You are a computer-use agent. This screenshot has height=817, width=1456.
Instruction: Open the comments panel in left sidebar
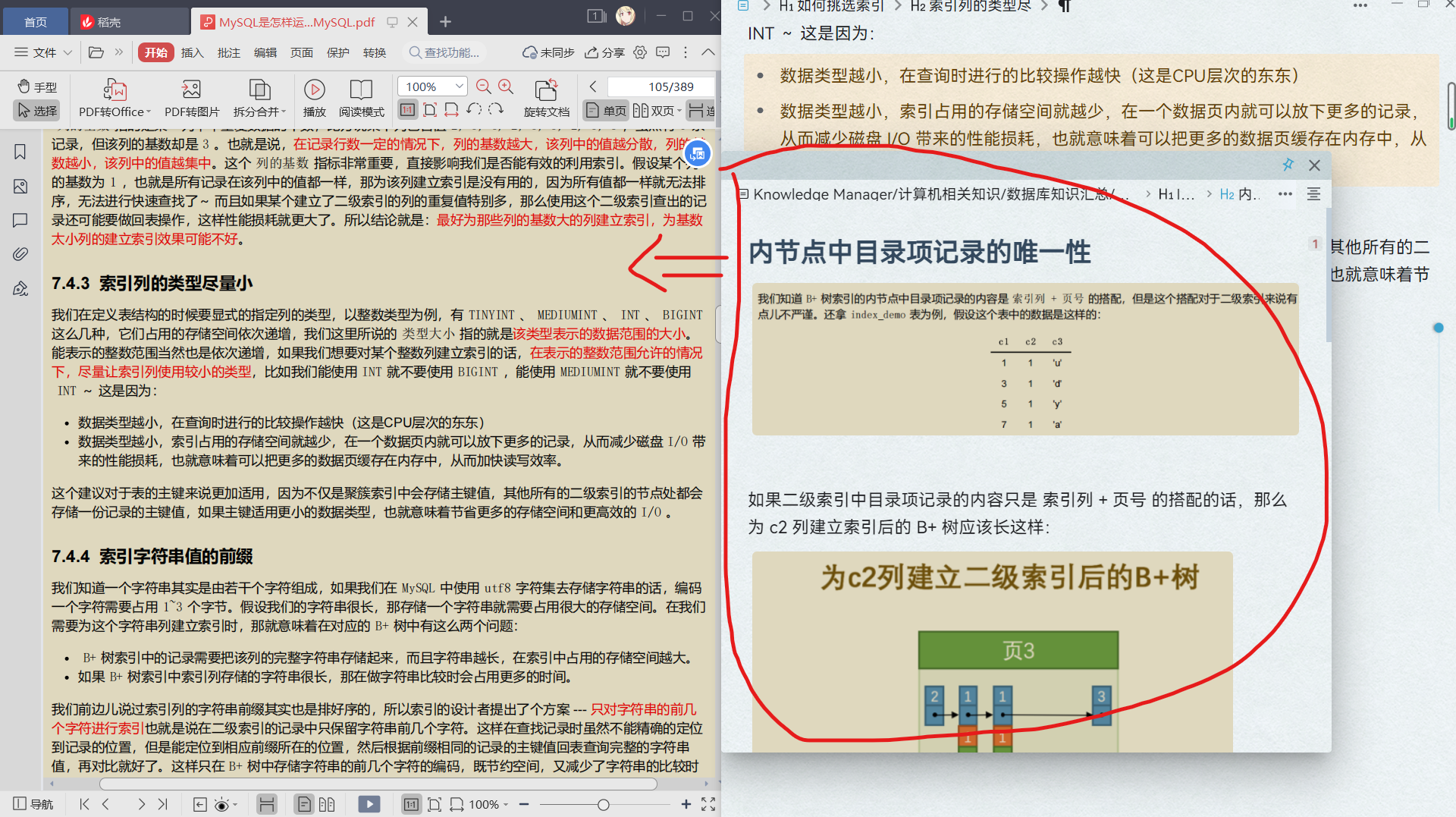click(x=20, y=220)
